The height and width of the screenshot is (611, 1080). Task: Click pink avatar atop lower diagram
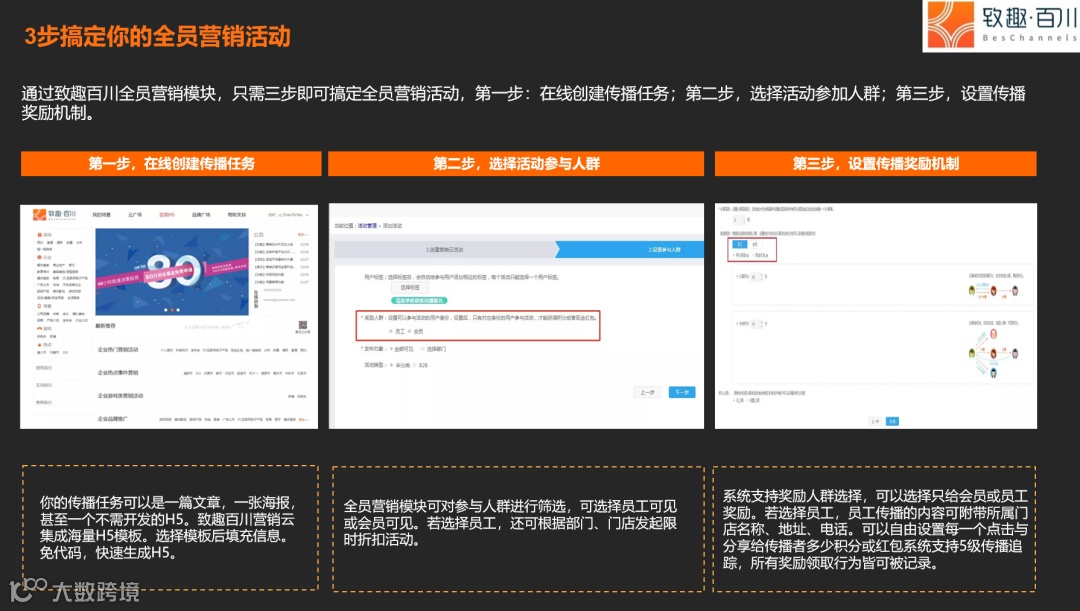pos(993,334)
